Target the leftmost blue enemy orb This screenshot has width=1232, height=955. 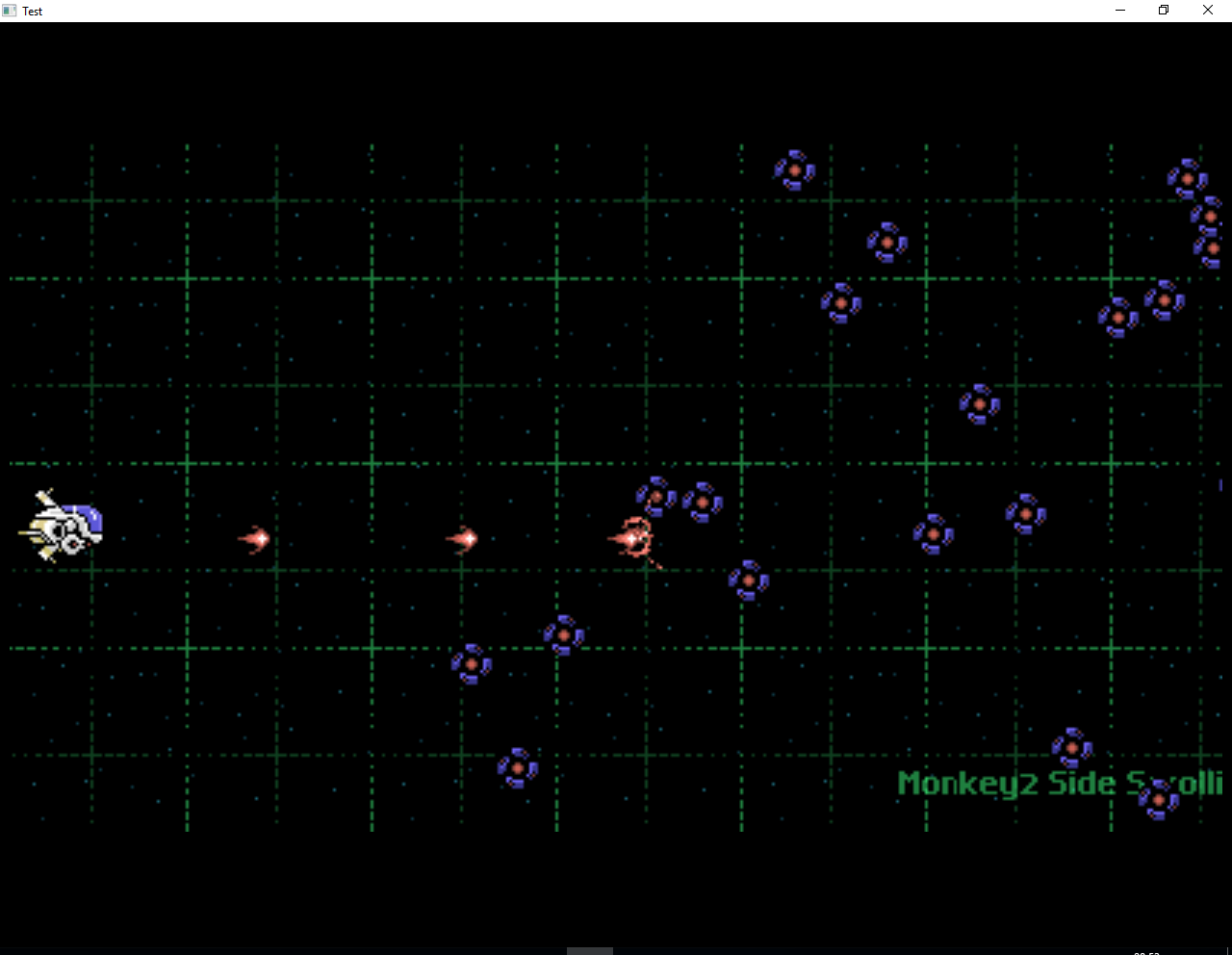472,664
